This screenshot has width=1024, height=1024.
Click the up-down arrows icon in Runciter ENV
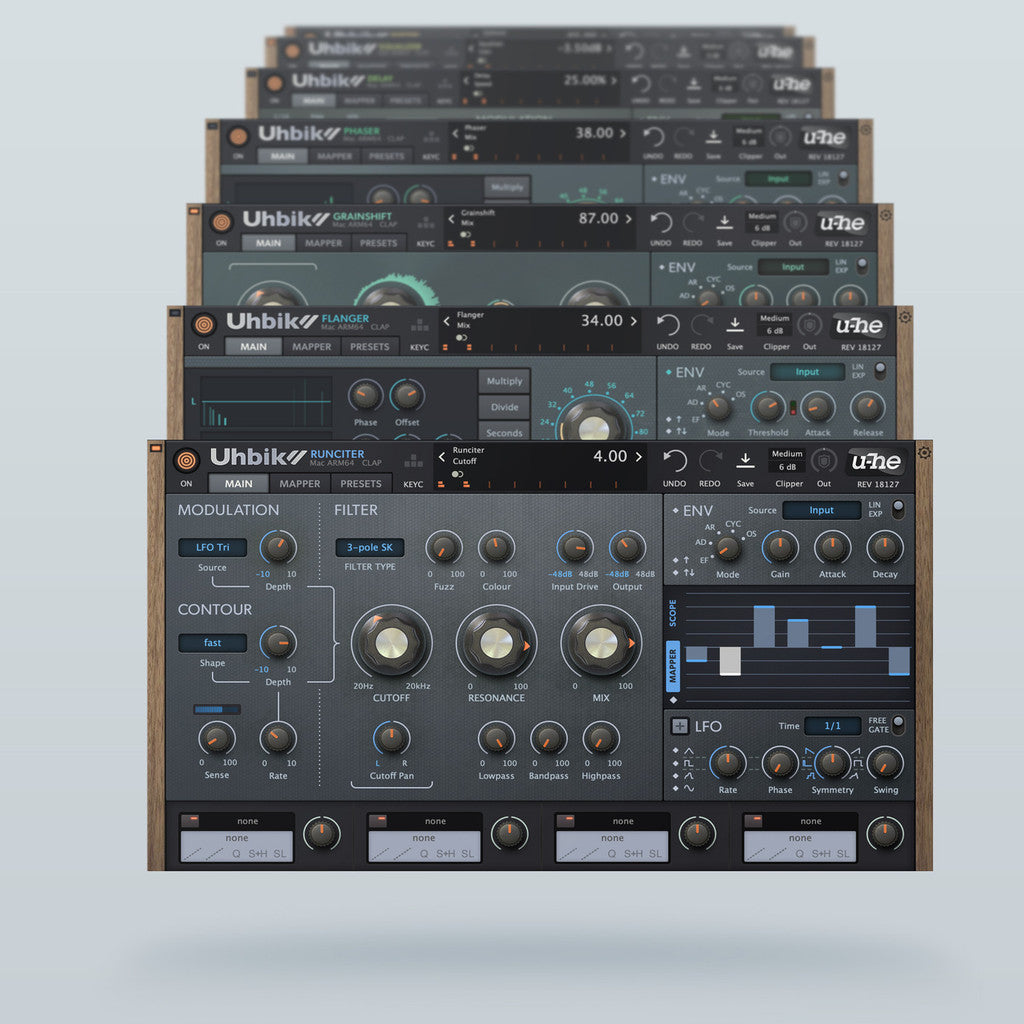[689, 573]
